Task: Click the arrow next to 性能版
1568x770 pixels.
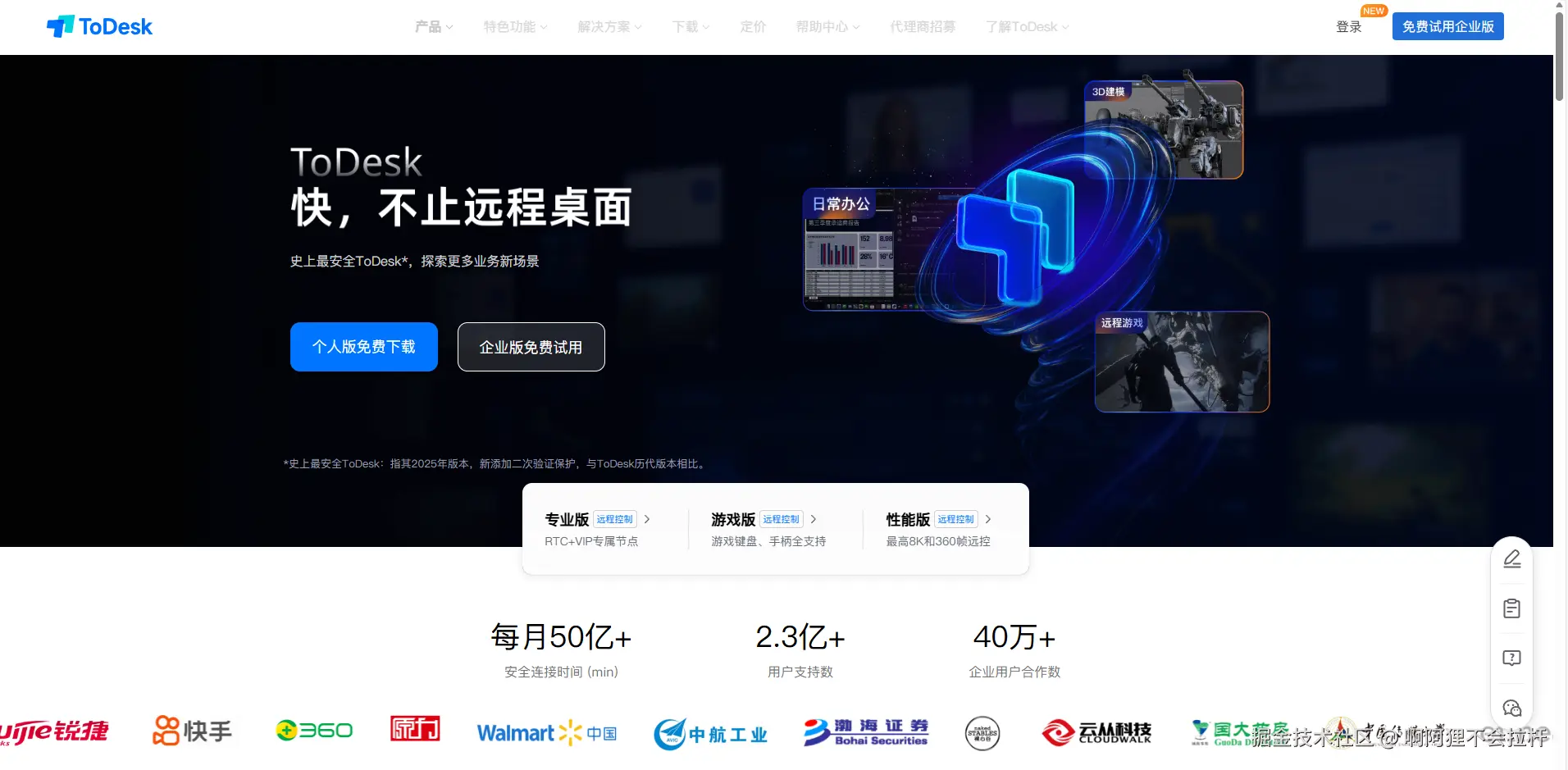Action: tap(988, 519)
